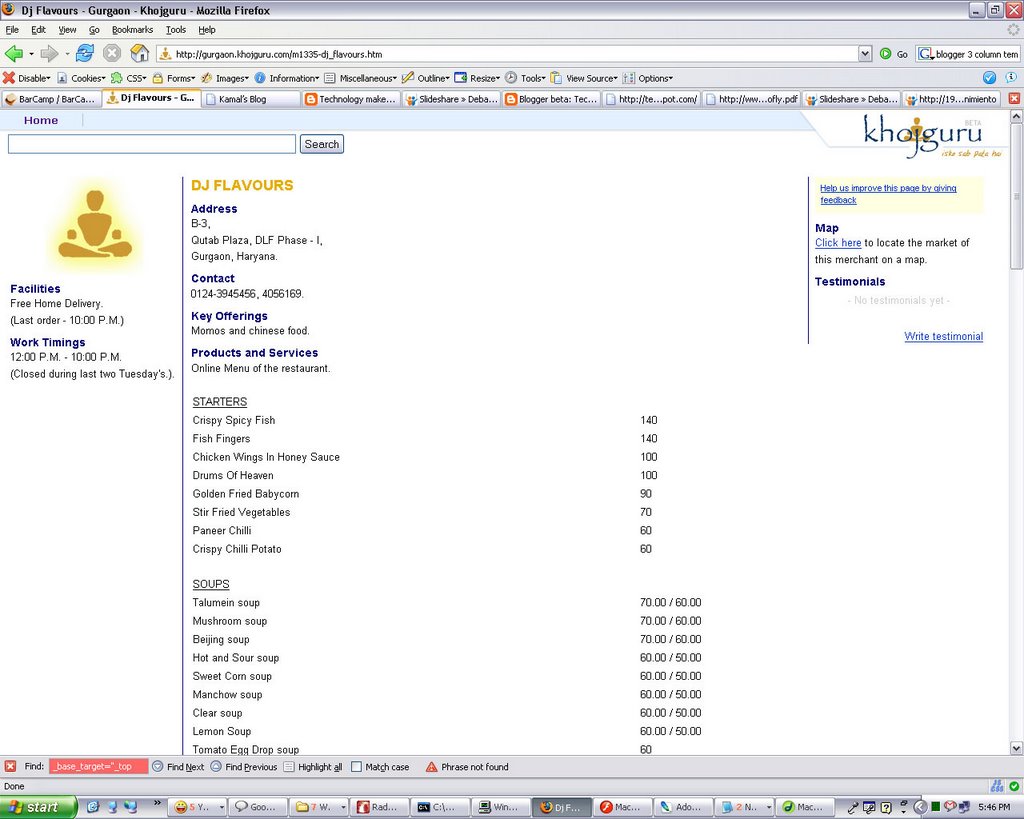Open the Bookmarks menu
The height and width of the screenshot is (819, 1024).
[x=133, y=29]
